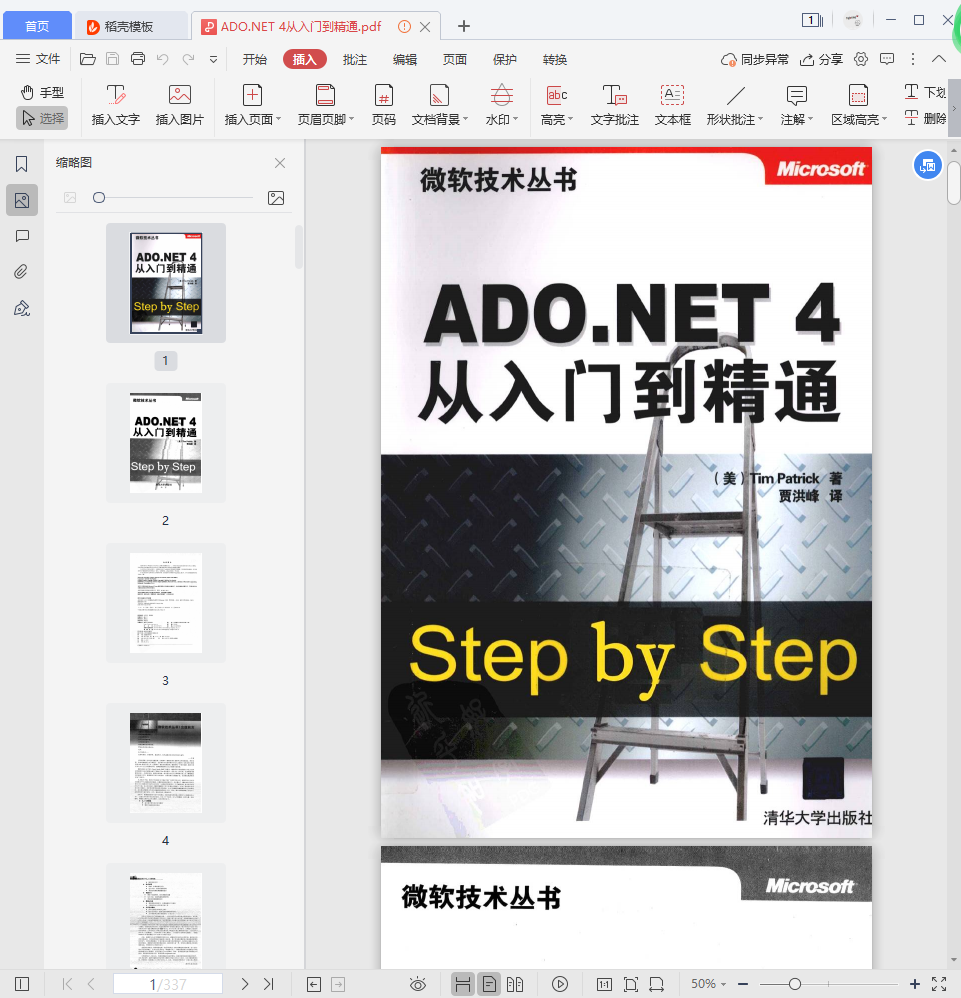Viewport: 961px width, 998px height.
Task: Select the 插入图片 (Insert Picture) tool
Action: [x=179, y=105]
